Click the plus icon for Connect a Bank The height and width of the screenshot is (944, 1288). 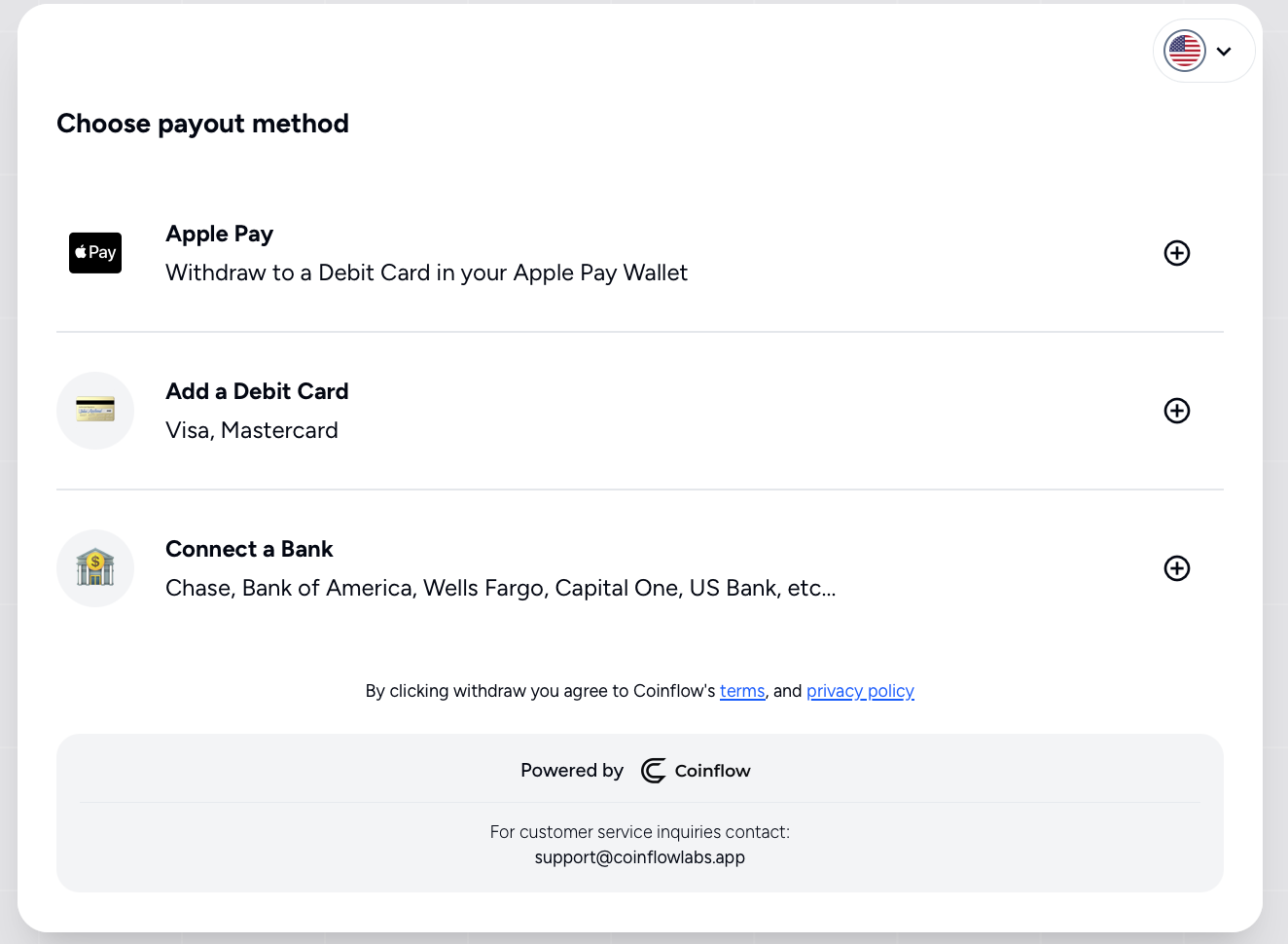click(1177, 568)
